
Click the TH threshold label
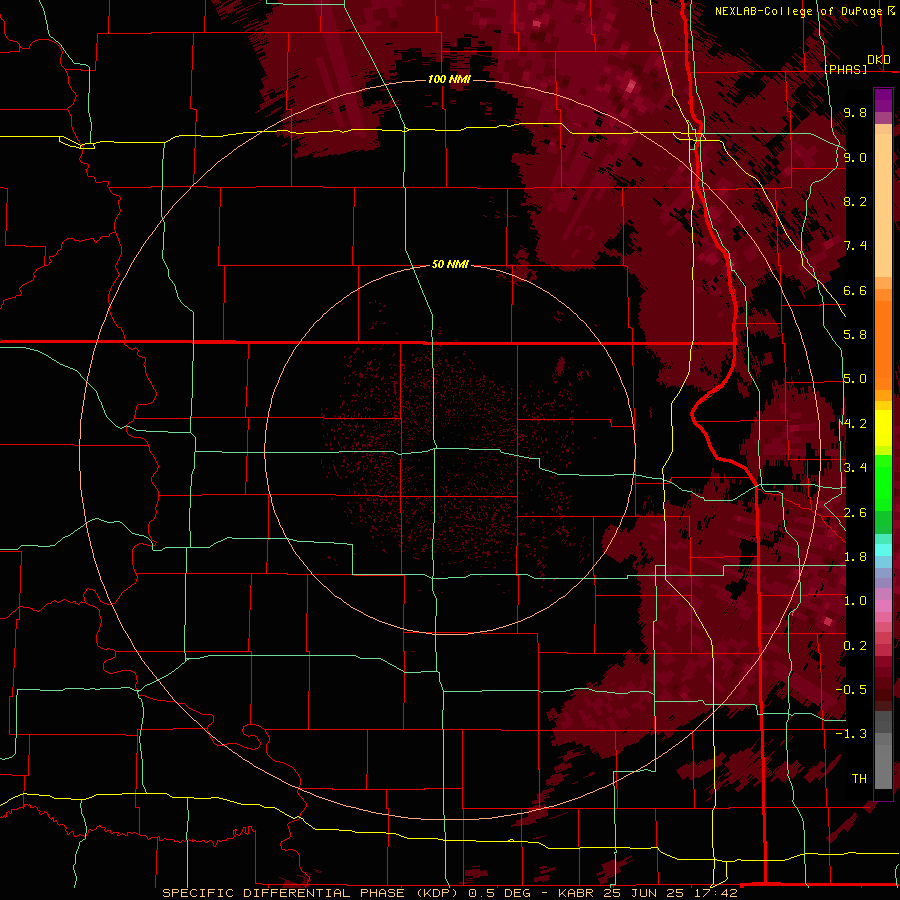pyautogui.click(x=859, y=779)
